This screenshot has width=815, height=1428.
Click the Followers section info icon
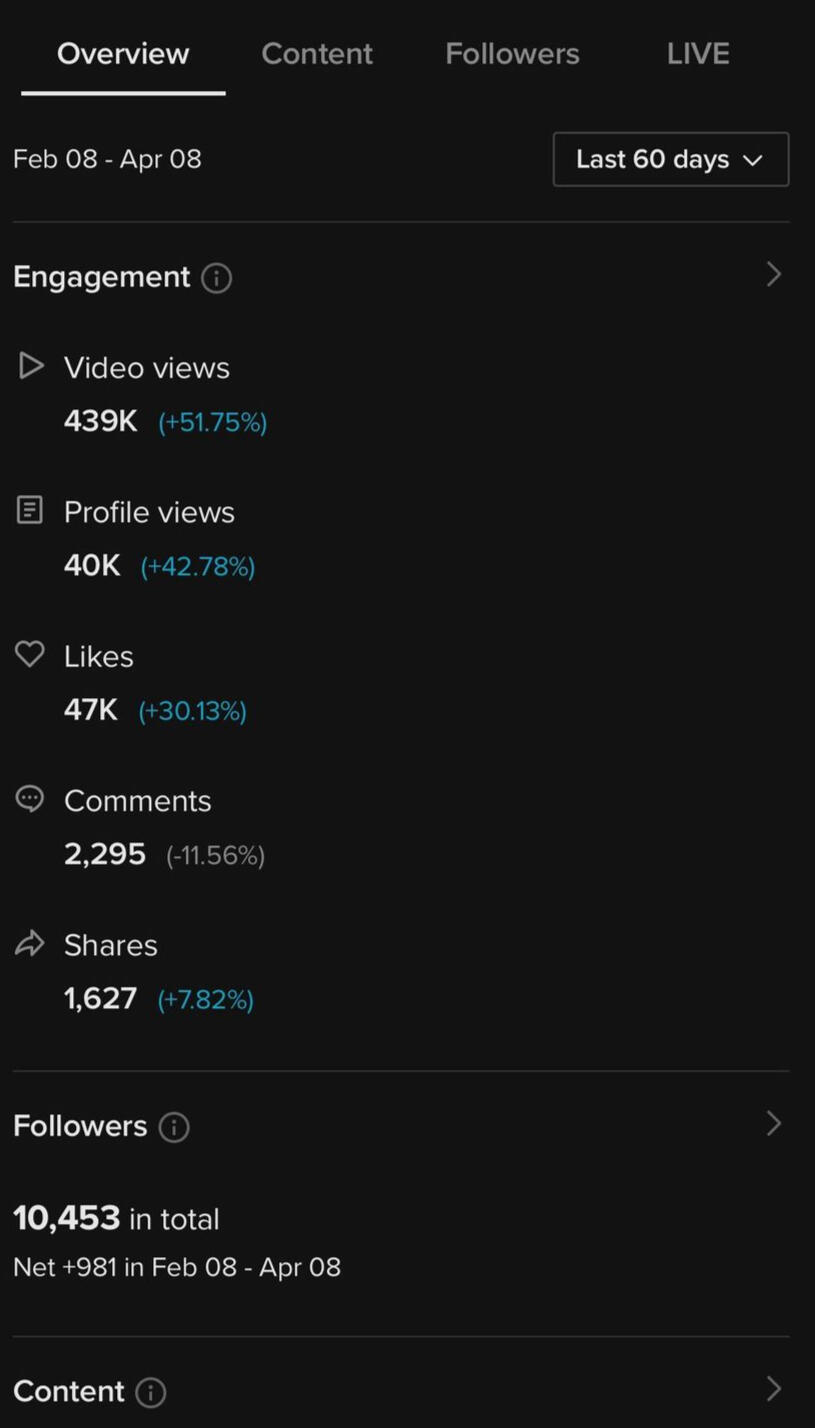pyautogui.click(x=174, y=1127)
